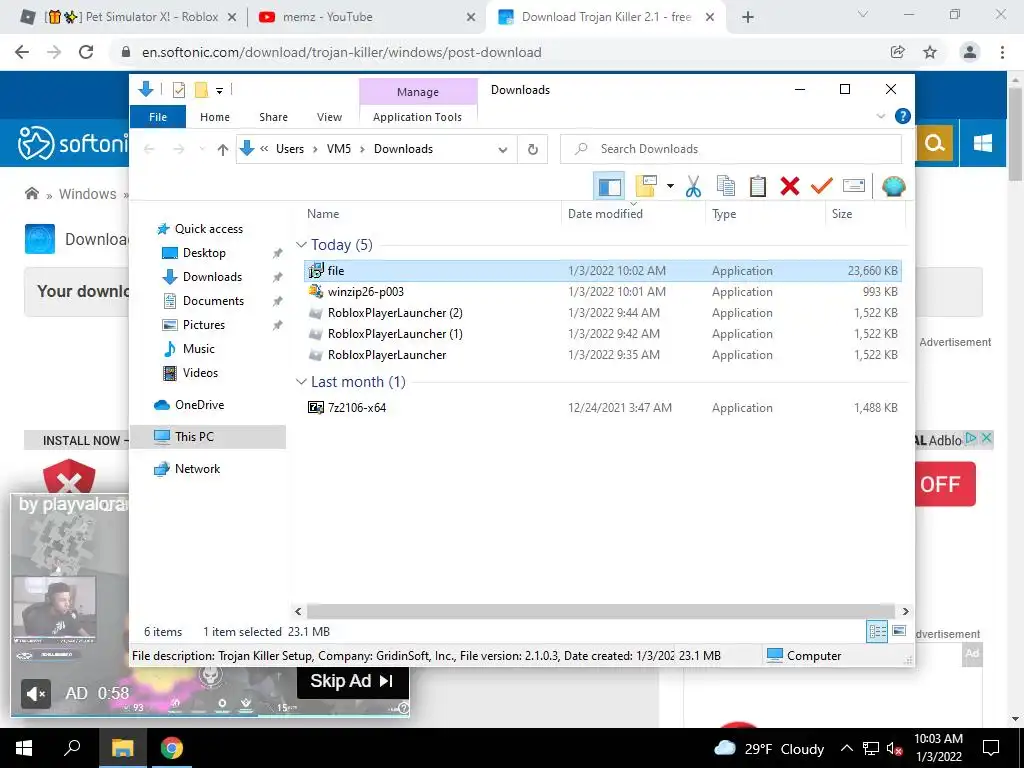Image resolution: width=1024 pixels, height=768 pixels.
Task: Click in the Search Downloads field
Action: tap(731, 149)
